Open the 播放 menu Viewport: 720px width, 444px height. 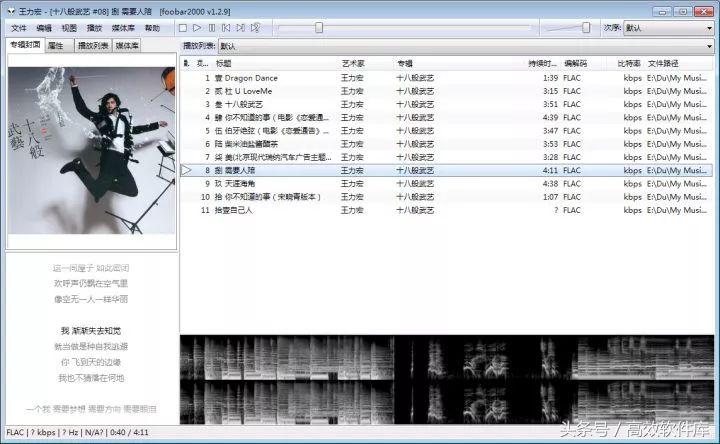[x=94, y=28]
